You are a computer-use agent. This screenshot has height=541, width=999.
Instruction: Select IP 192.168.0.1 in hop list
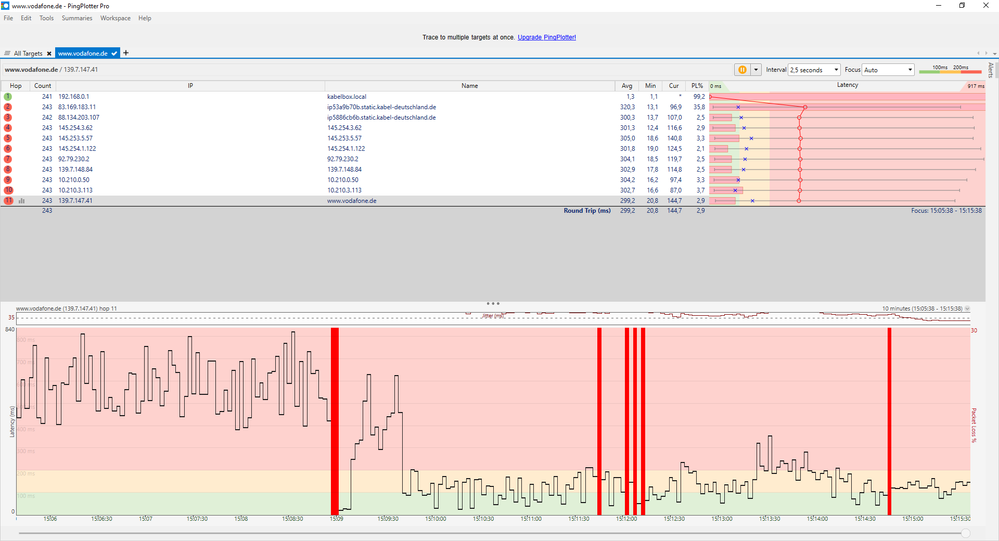click(74, 97)
